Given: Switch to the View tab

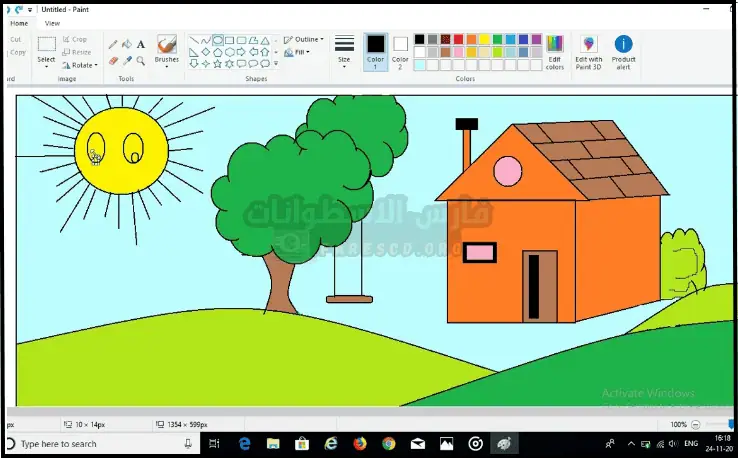Looking at the screenshot, I should pos(52,23).
